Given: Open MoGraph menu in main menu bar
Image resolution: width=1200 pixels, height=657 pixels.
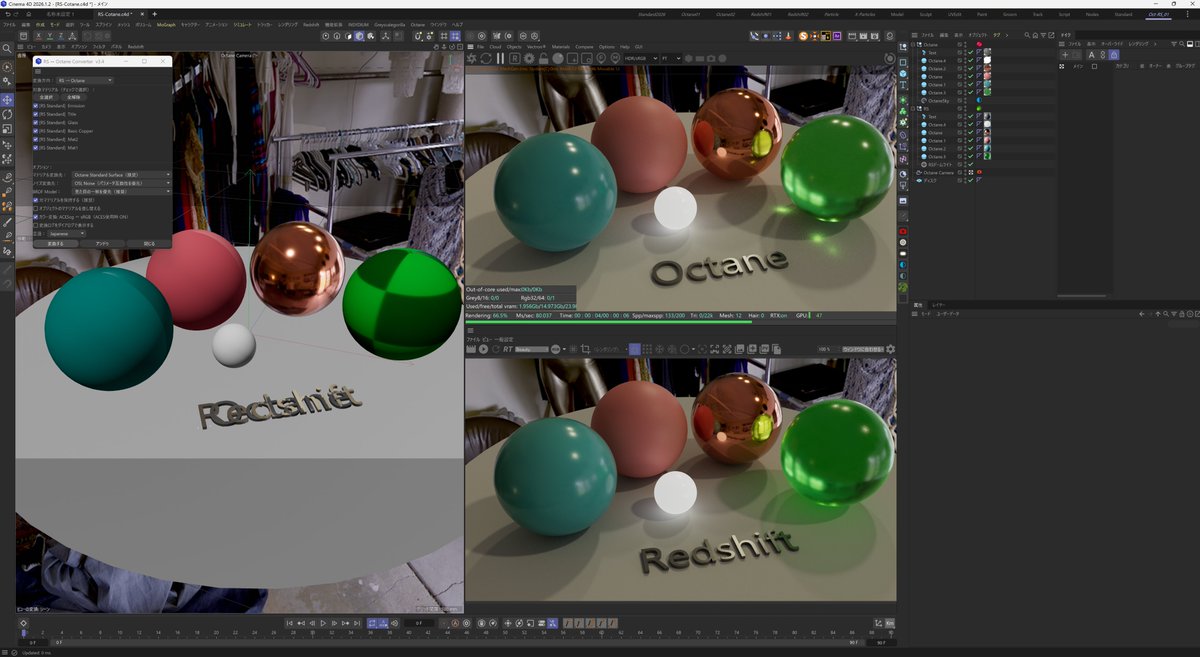Looking at the screenshot, I should (166, 24).
